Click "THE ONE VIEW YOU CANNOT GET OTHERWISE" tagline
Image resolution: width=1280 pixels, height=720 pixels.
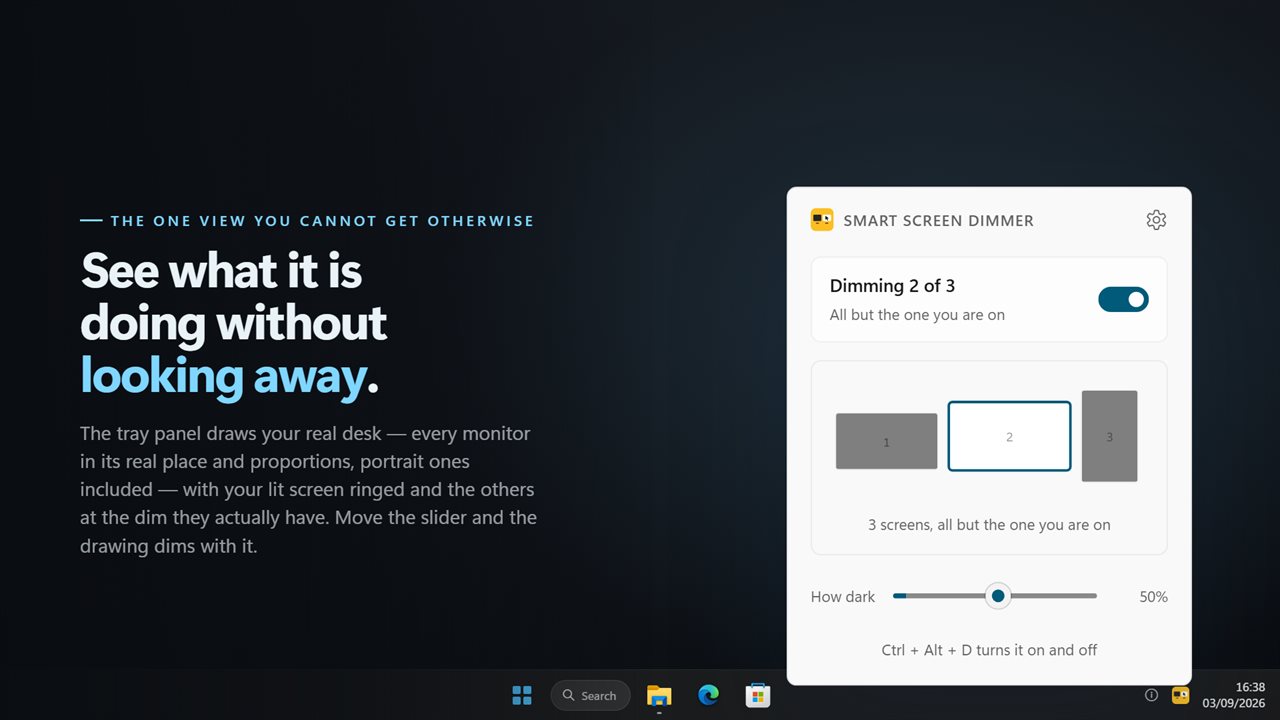tap(322, 221)
